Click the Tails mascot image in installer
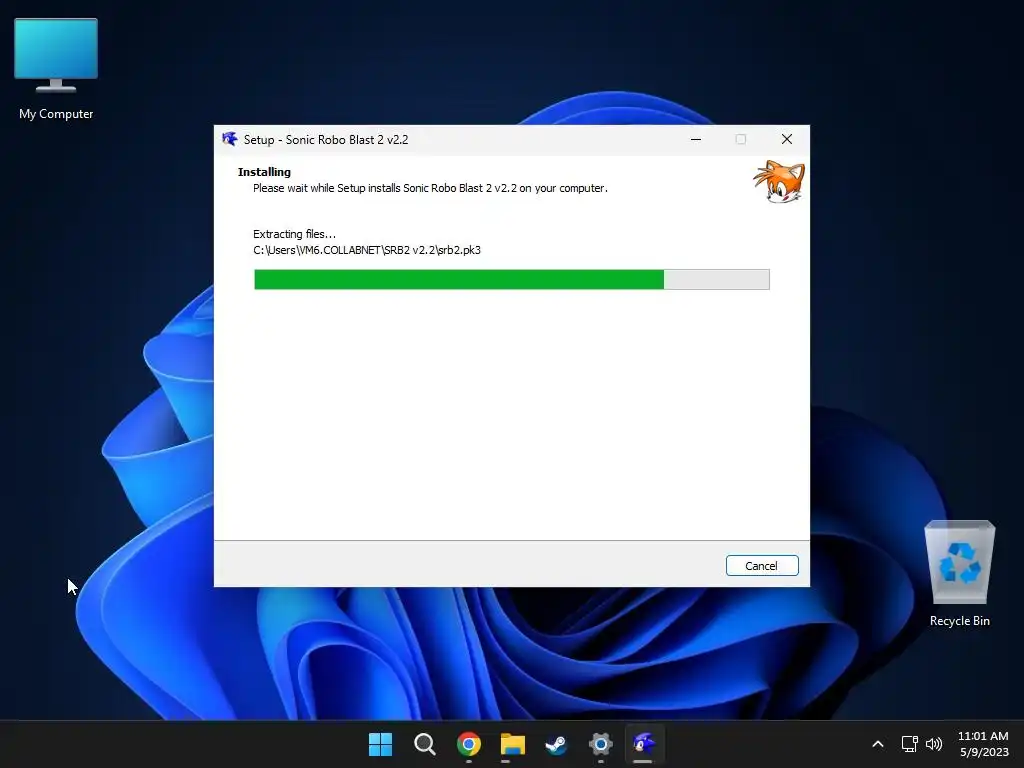1024x768 pixels. tap(778, 182)
